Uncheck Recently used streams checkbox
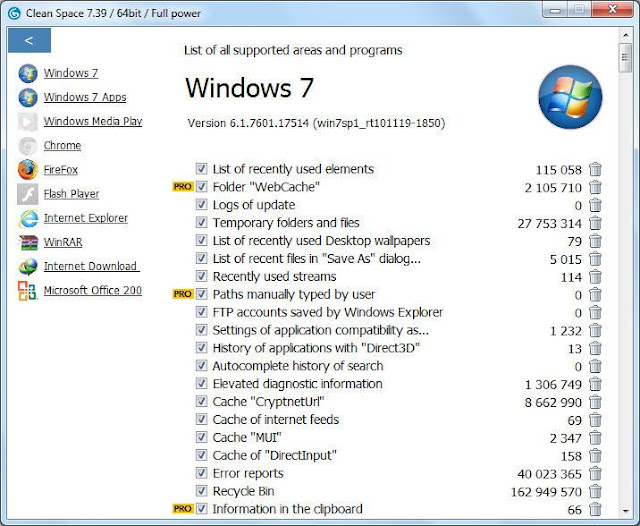Screen dimensions: 640x526 (201, 276)
